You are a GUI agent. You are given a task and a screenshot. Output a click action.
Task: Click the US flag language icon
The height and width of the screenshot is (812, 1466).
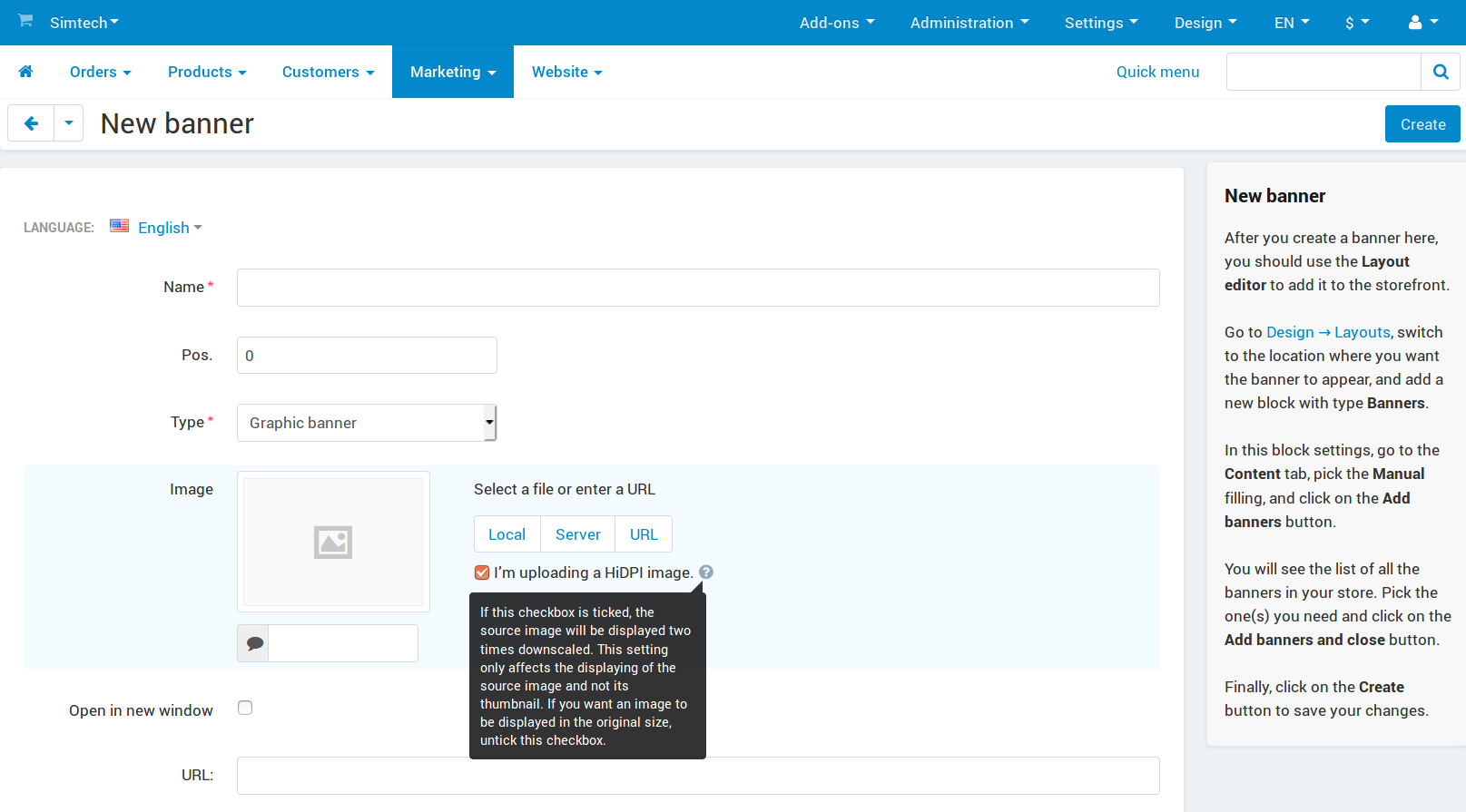119,226
